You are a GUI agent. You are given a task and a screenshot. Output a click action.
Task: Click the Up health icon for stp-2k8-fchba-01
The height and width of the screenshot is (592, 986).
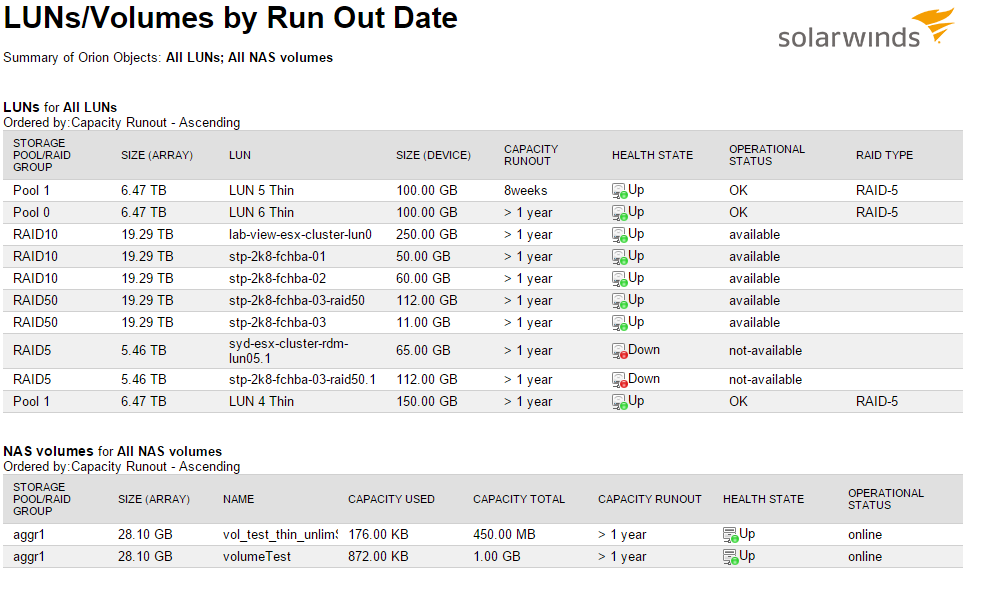pyautogui.click(x=619, y=257)
